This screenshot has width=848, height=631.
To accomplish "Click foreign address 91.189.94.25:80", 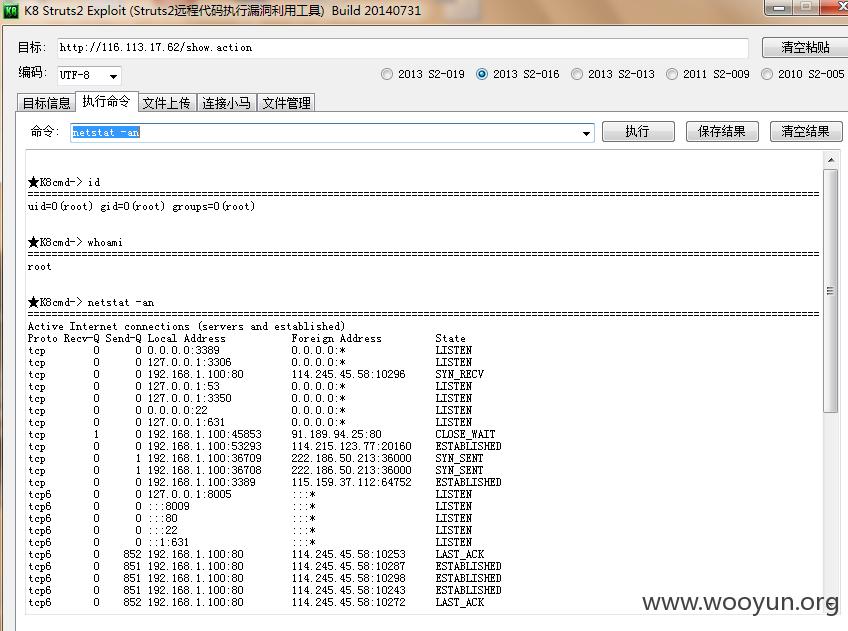I will coord(336,434).
